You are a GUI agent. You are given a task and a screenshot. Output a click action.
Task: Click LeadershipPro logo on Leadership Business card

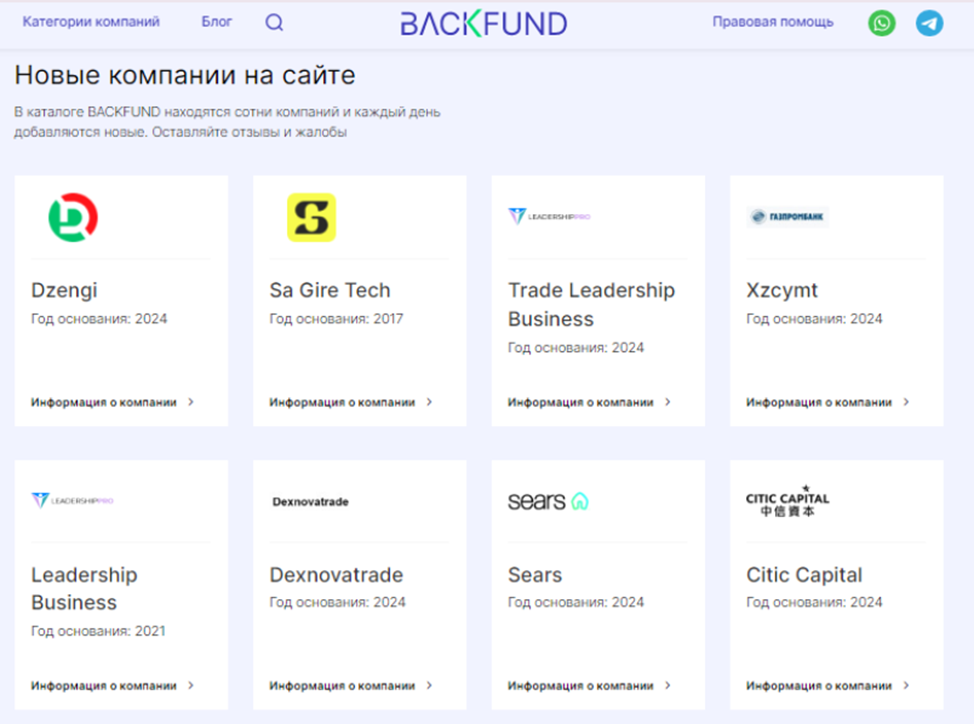(72, 500)
